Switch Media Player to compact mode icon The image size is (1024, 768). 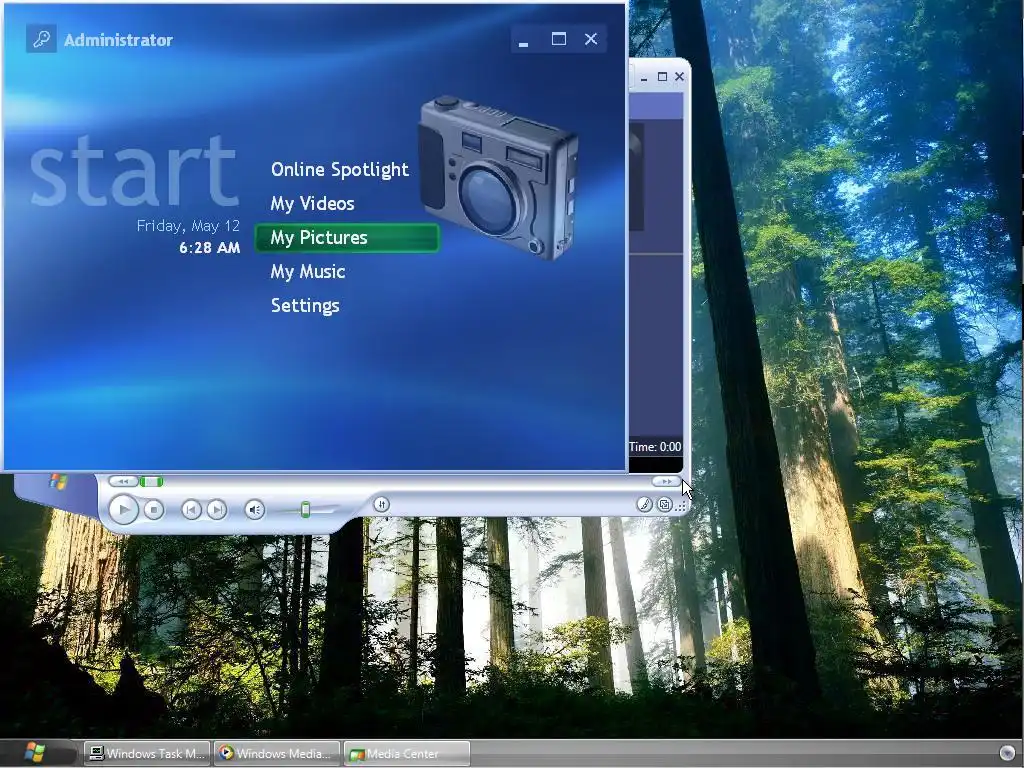tap(664, 504)
